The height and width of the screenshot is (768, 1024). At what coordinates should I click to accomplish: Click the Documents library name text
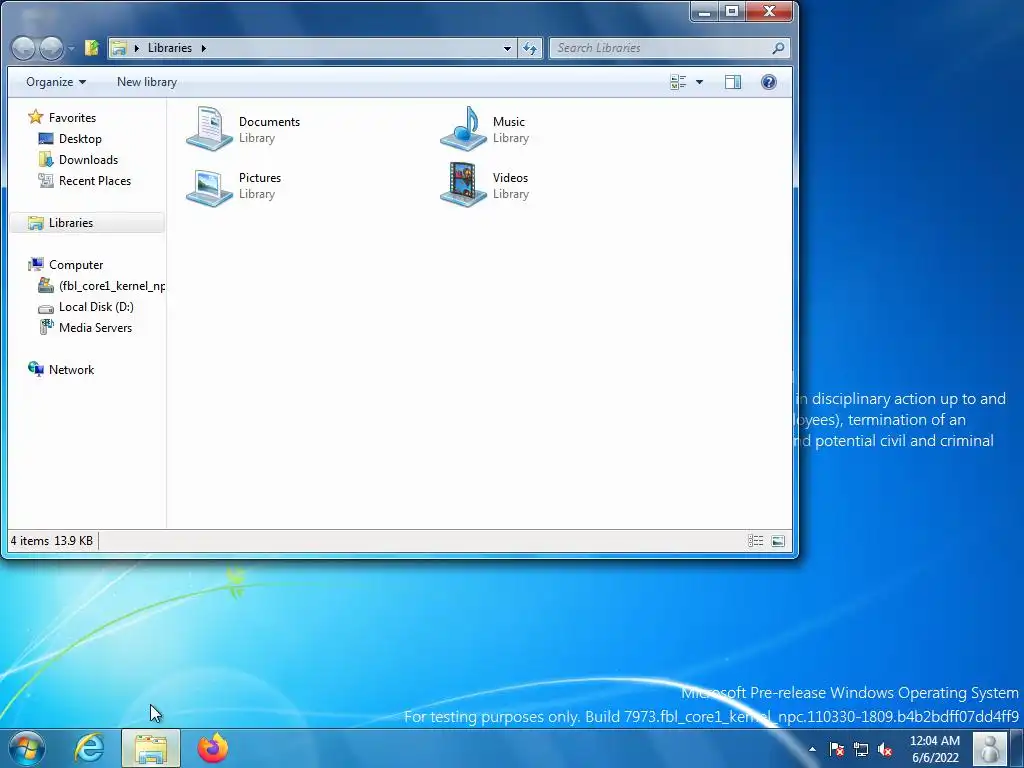(x=269, y=121)
